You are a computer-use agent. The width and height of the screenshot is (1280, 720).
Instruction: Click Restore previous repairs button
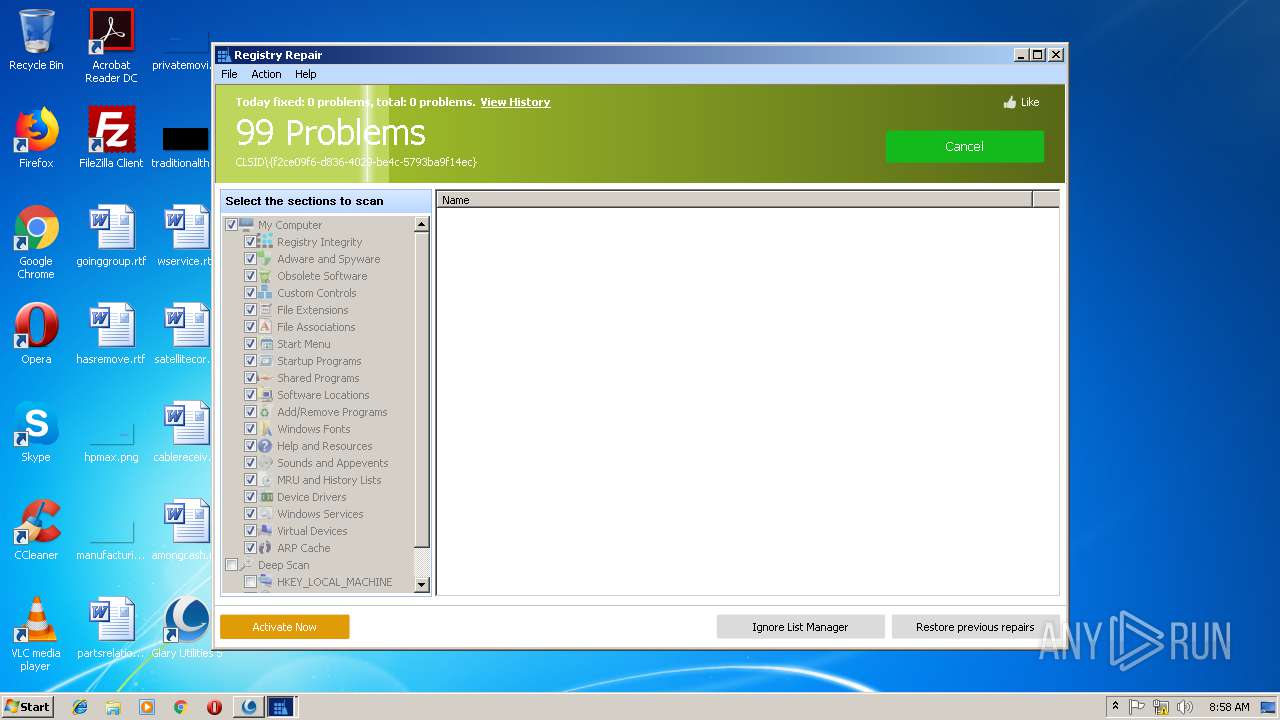(x=975, y=627)
